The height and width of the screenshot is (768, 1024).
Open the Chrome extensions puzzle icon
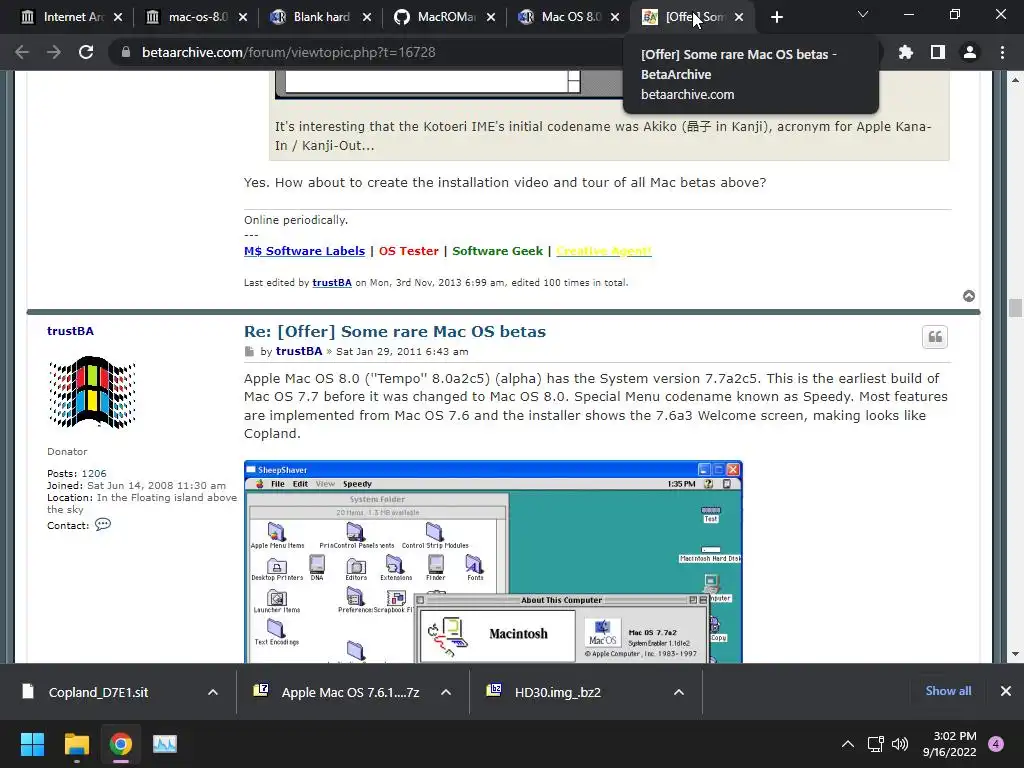pos(906,52)
